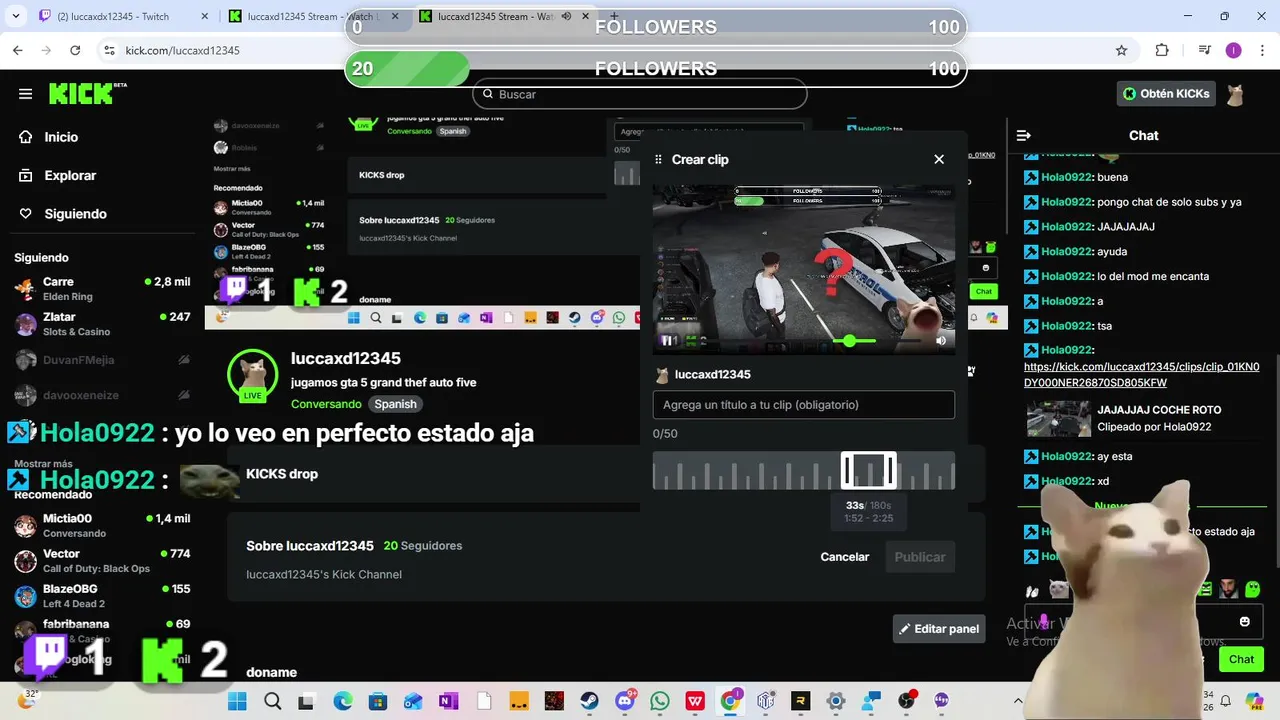Viewport: 1280px width, 720px height.
Task: Expand Mostrar más in following list
Action: tap(43, 464)
